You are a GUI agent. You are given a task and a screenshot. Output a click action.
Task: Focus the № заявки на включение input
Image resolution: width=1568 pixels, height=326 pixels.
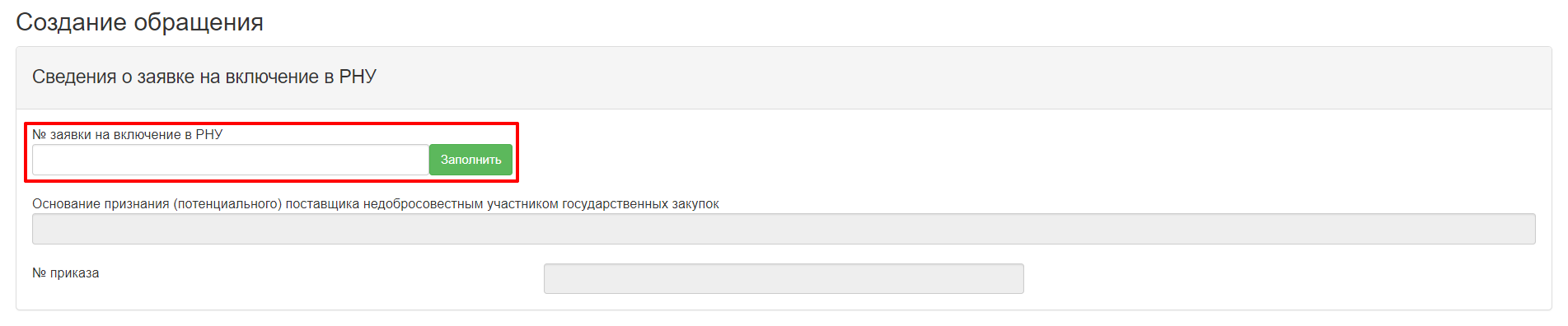click(231, 160)
